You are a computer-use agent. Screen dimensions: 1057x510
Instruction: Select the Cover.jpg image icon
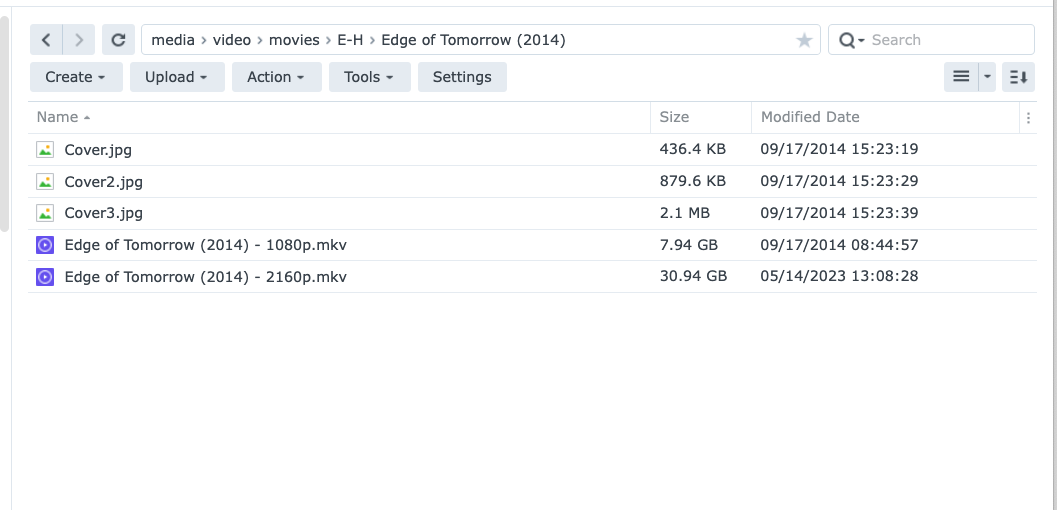coord(45,150)
